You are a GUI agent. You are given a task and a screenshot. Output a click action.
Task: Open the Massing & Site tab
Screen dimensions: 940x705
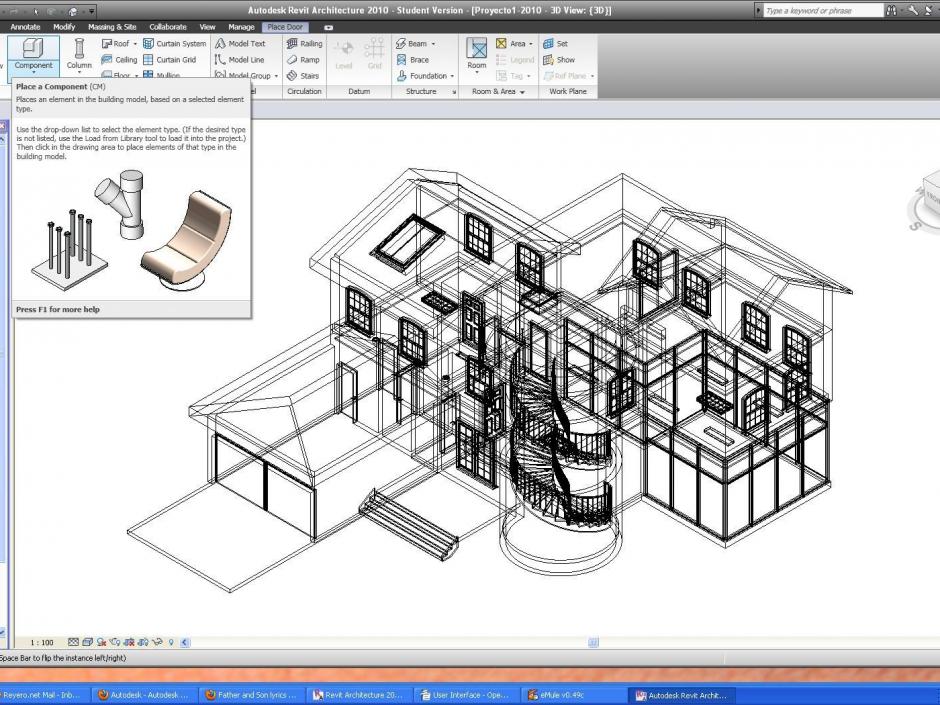[112, 27]
